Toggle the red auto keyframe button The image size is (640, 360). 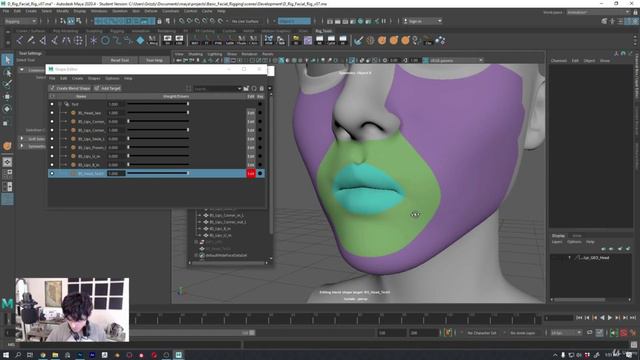point(623,333)
